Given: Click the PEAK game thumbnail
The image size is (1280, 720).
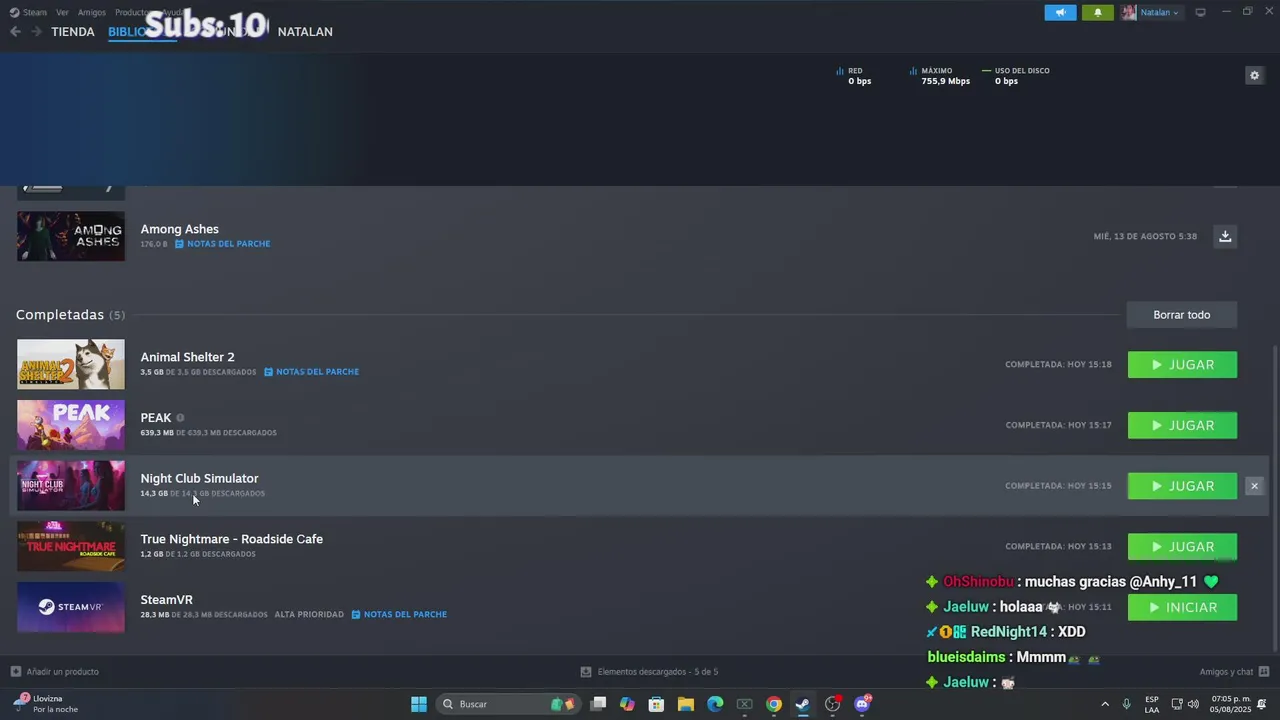Looking at the screenshot, I should click(x=71, y=425).
